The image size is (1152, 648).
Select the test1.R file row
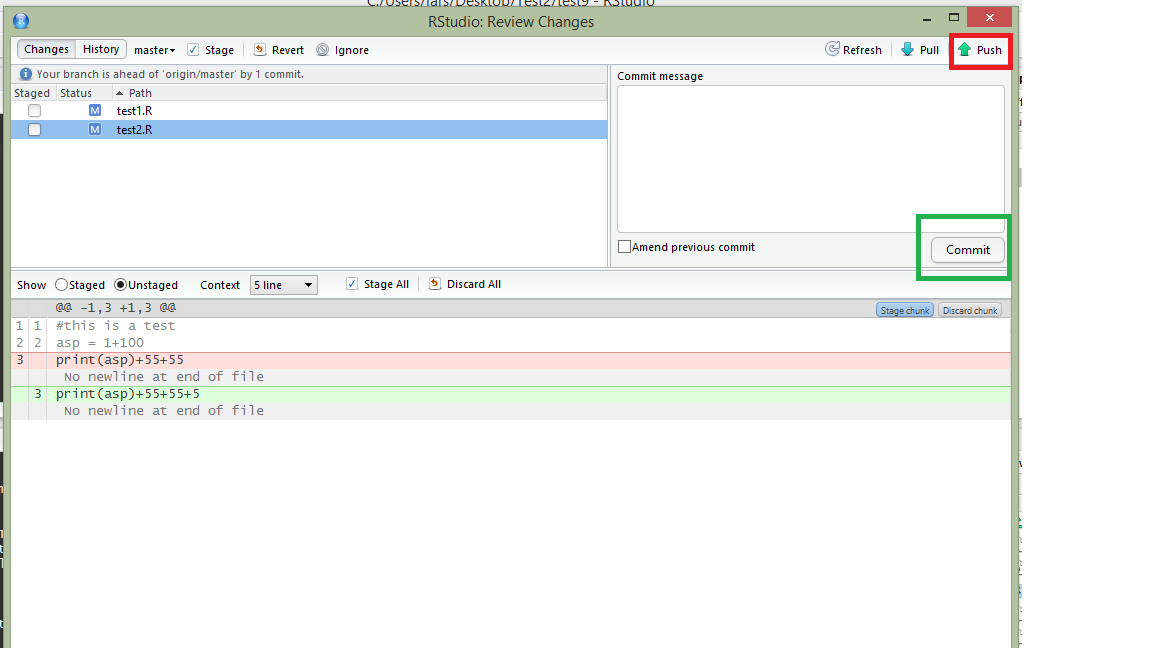(309, 110)
